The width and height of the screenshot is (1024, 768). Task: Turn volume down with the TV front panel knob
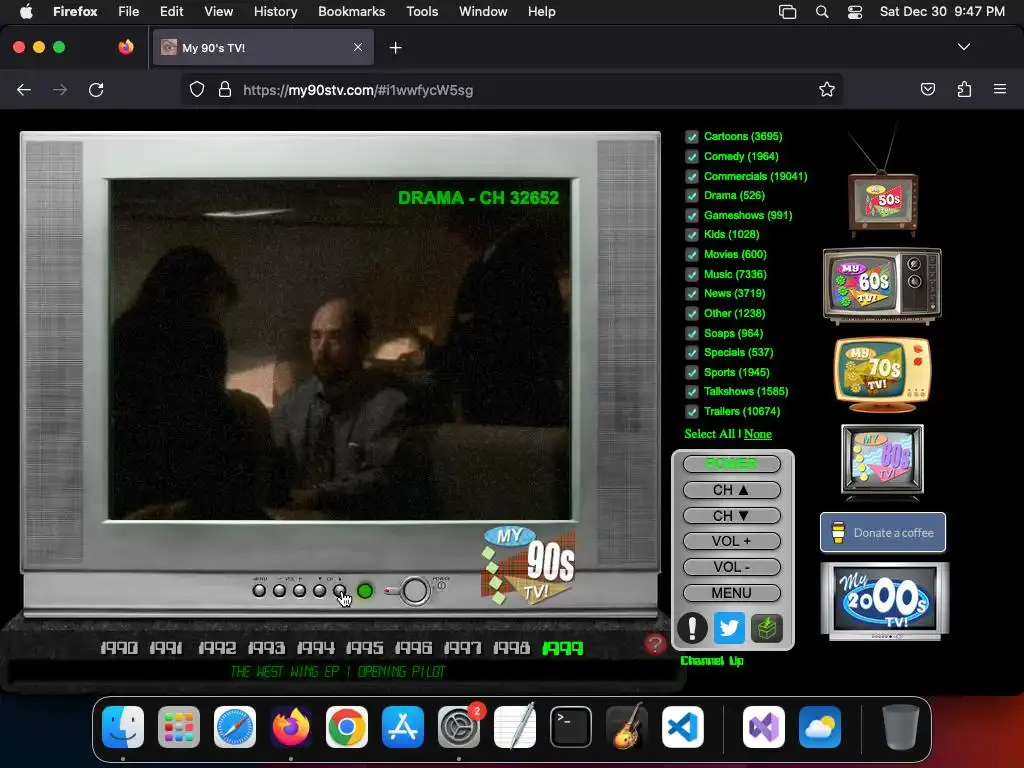[x=280, y=591]
